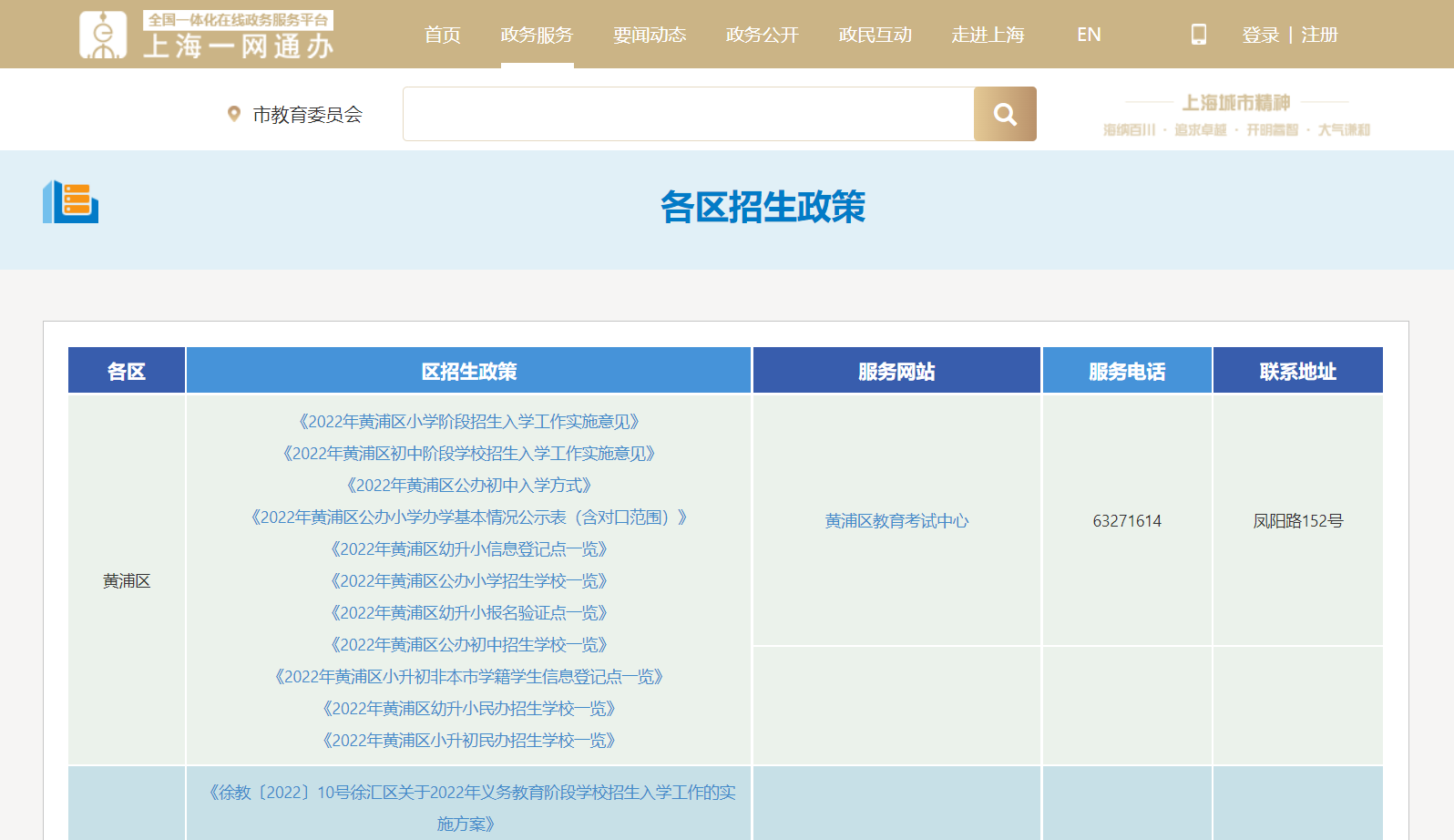
Task: Click the 上海一网通办 logo icon
Action: point(103,35)
